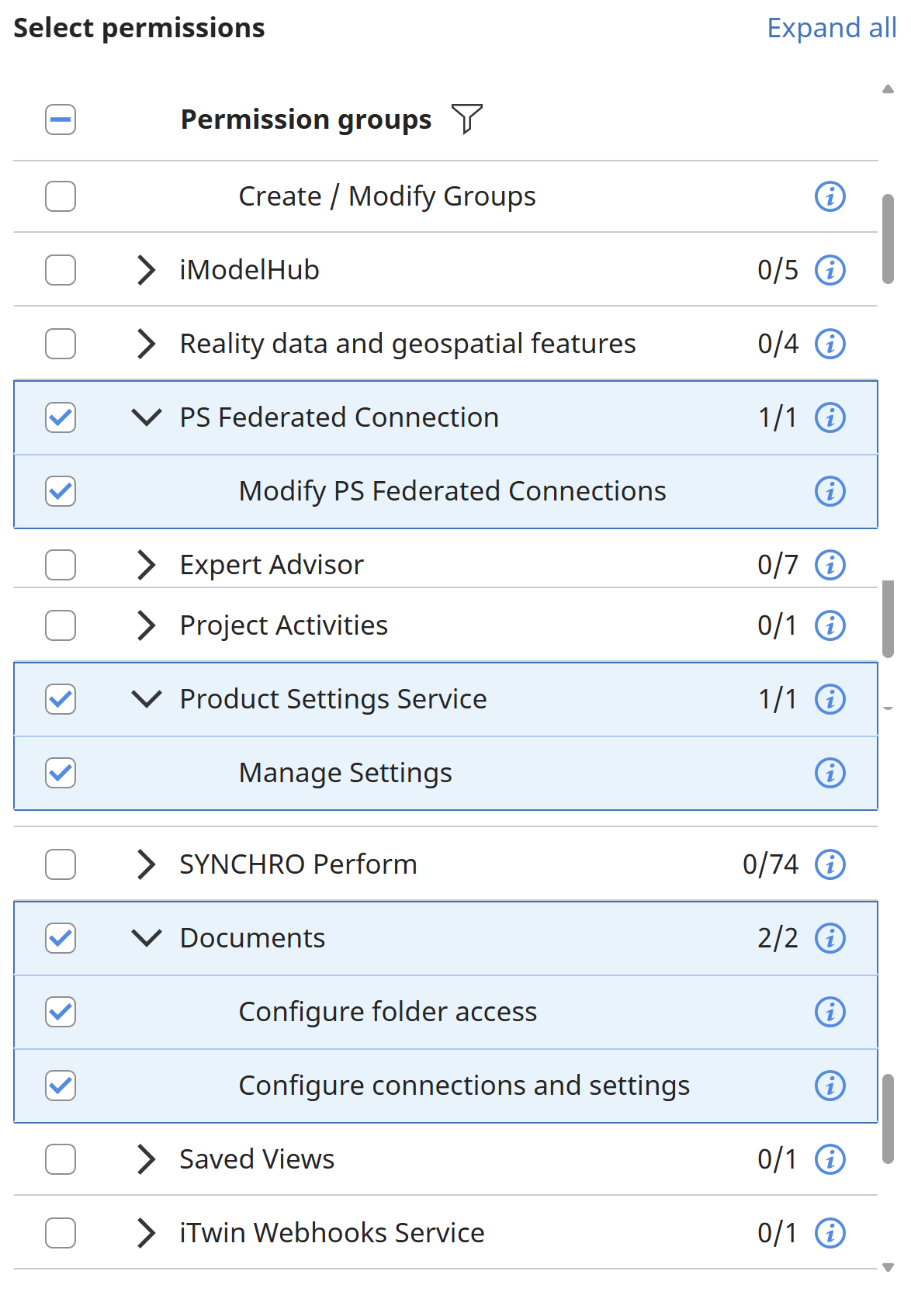
Task: Show info for Configure folder access
Action: click(x=830, y=1012)
